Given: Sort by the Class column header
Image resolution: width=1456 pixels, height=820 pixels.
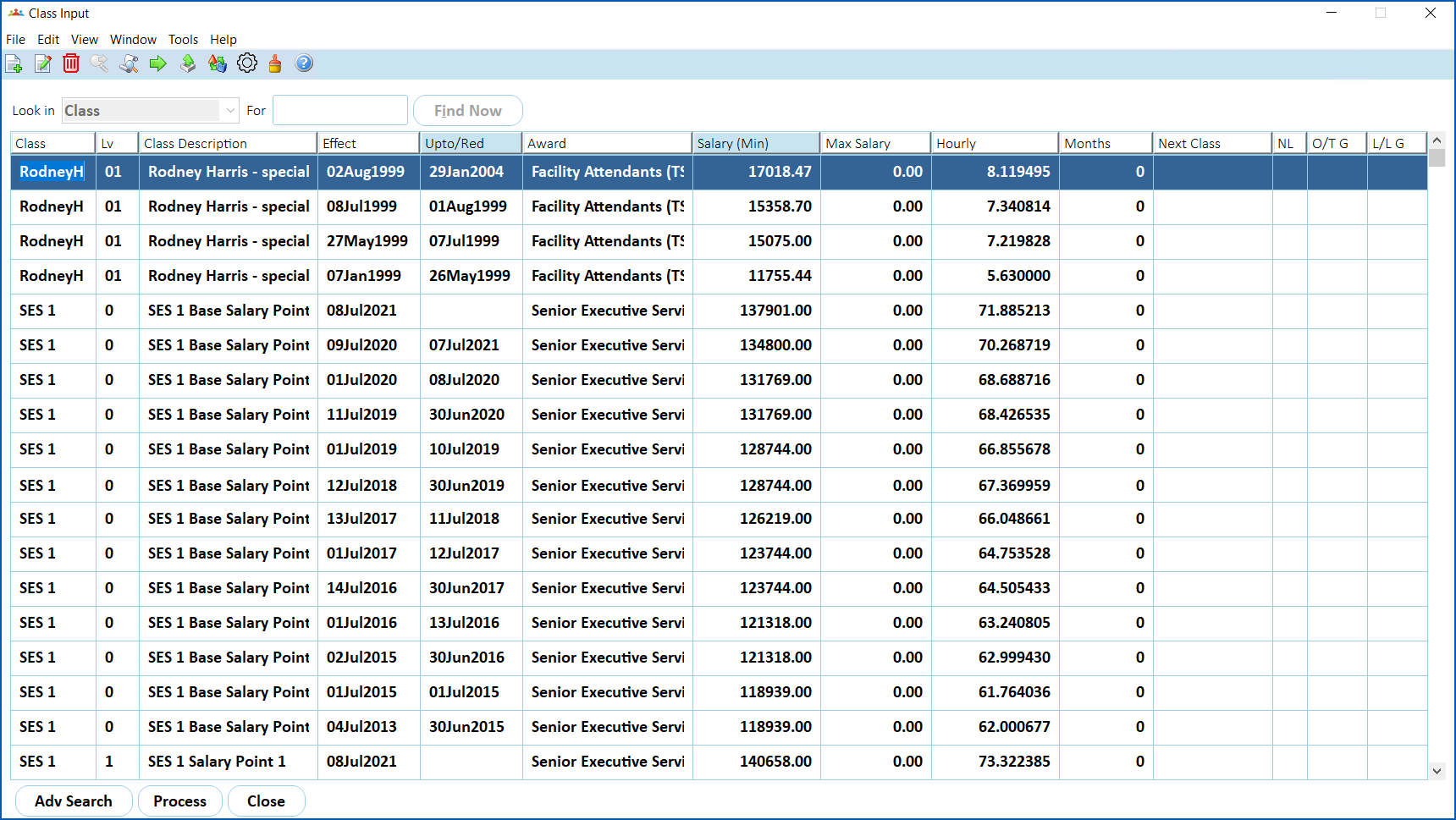Looking at the screenshot, I should click(53, 143).
